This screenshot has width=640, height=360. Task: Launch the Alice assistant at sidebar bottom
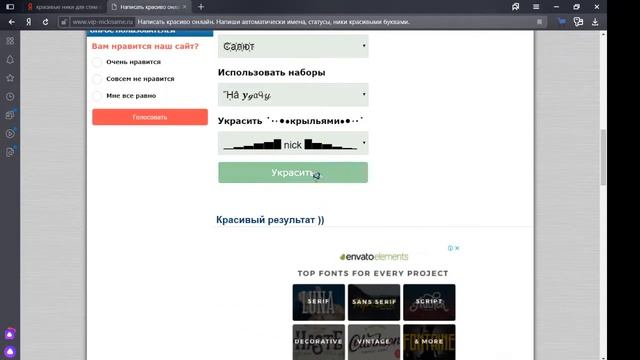pyautogui.click(x=10, y=351)
